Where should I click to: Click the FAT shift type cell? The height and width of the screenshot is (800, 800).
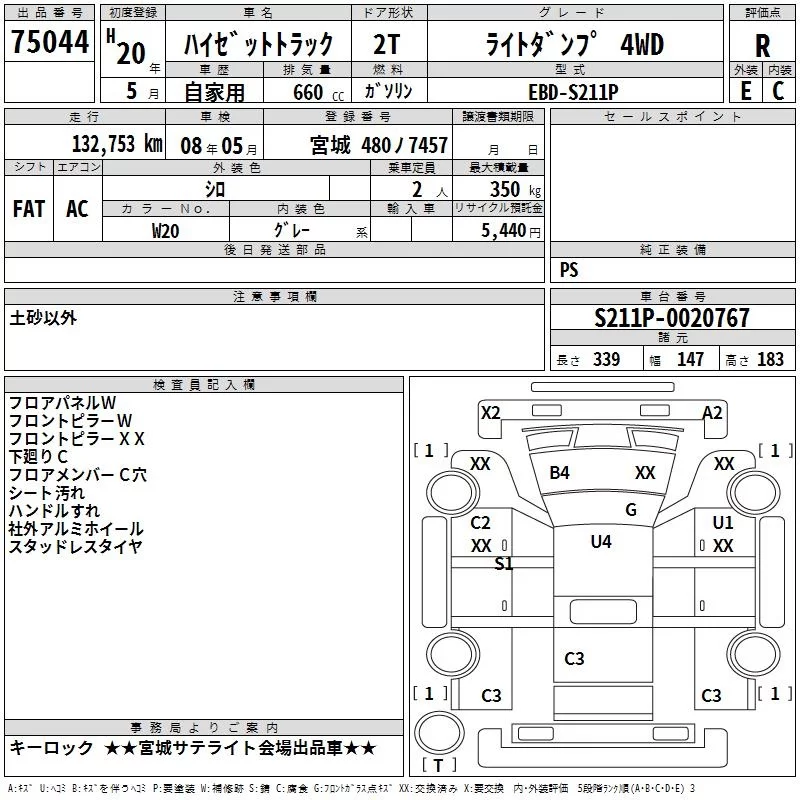click(29, 208)
